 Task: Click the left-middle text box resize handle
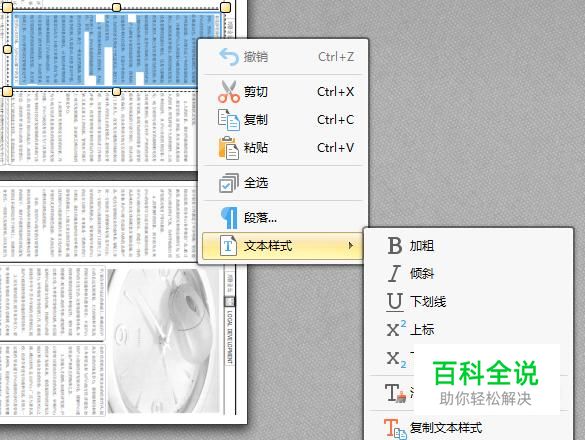7,49
